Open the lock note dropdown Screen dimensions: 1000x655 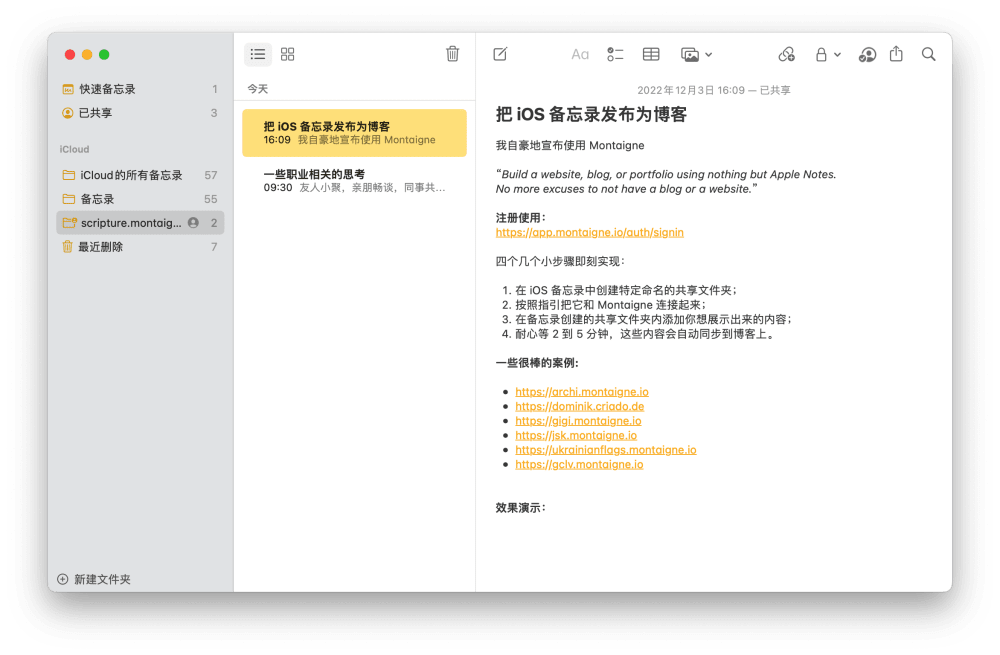[827, 54]
